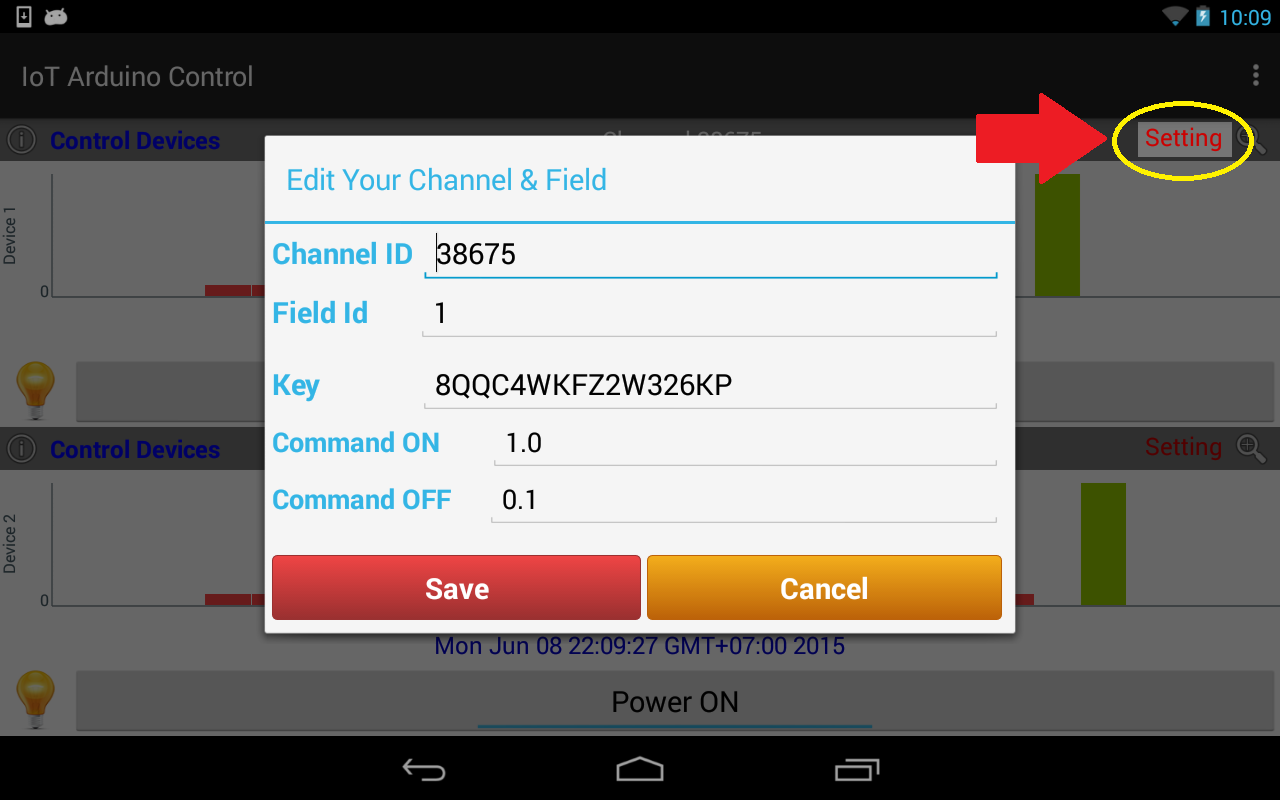Tap the info icon beside Device 2 Control Devices

(x=21, y=449)
